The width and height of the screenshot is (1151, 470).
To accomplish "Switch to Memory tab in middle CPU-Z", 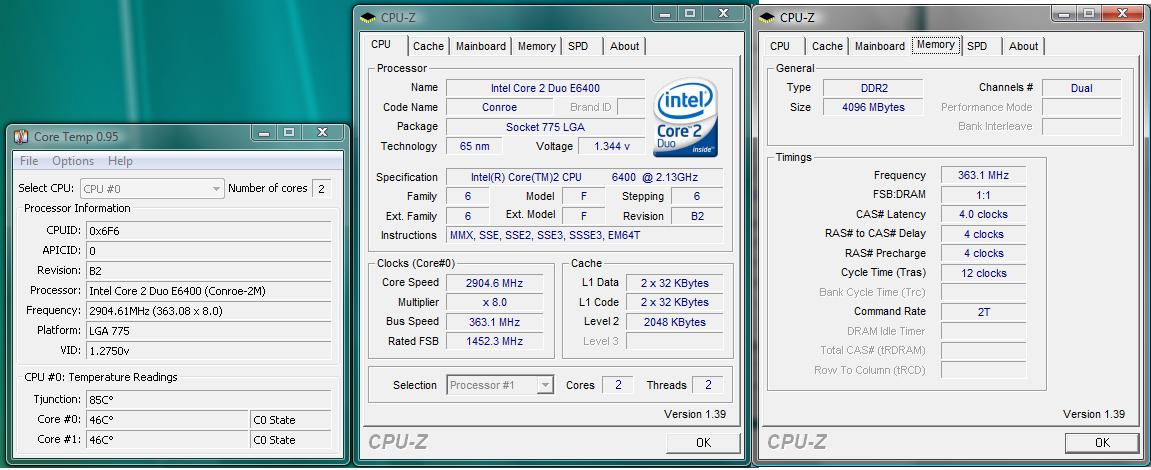I will pyautogui.click(x=537, y=46).
